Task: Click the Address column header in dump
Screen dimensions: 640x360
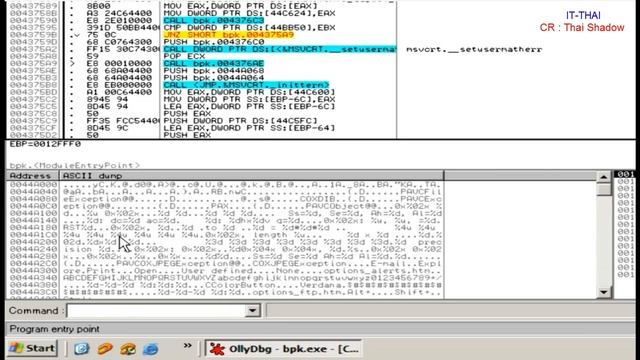Action: coord(33,176)
